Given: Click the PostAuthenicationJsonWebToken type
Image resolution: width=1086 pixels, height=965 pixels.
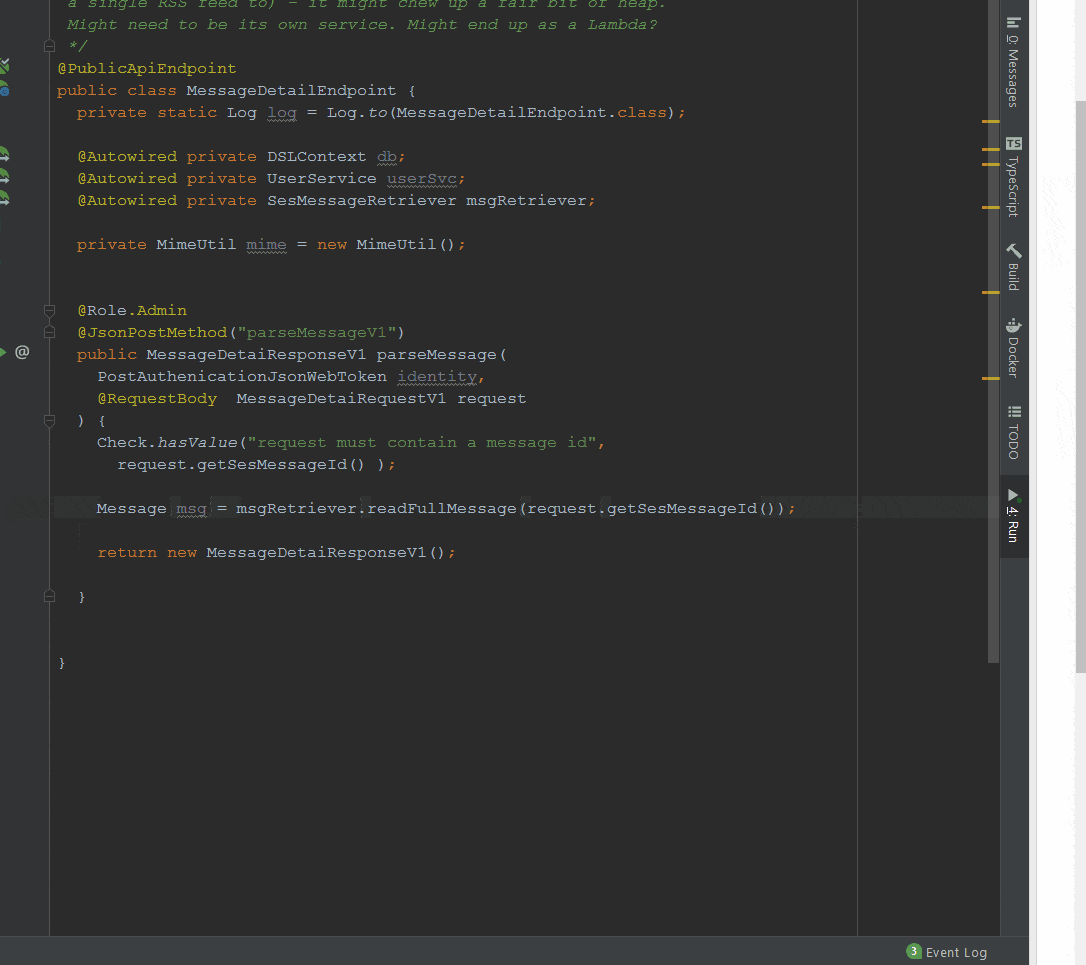Looking at the screenshot, I should click(242, 377).
